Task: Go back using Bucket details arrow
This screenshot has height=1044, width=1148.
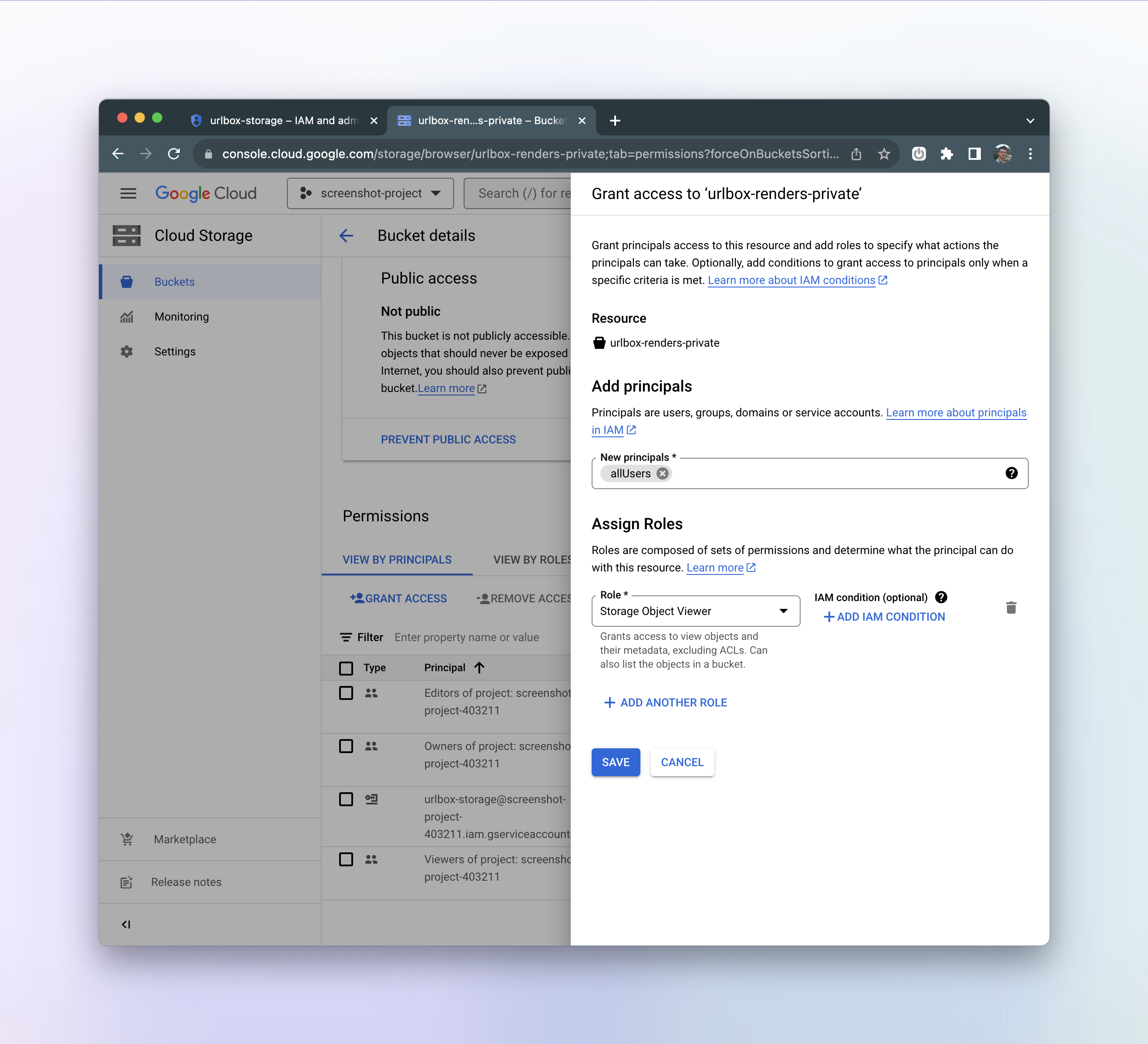Action: [346, 236]
